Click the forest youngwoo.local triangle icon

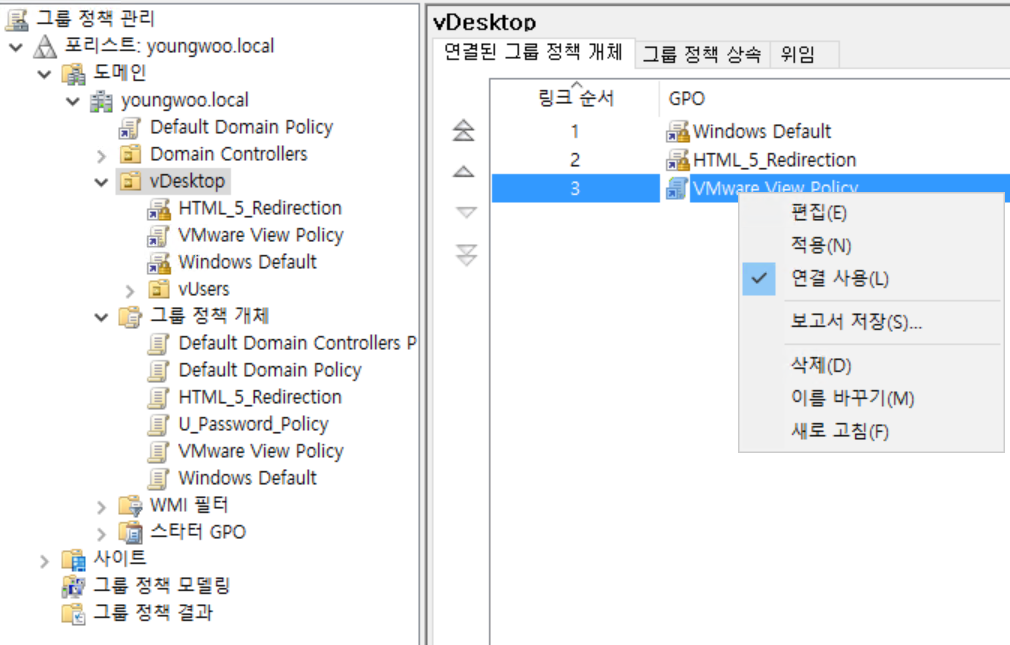(x=45, y=46)
